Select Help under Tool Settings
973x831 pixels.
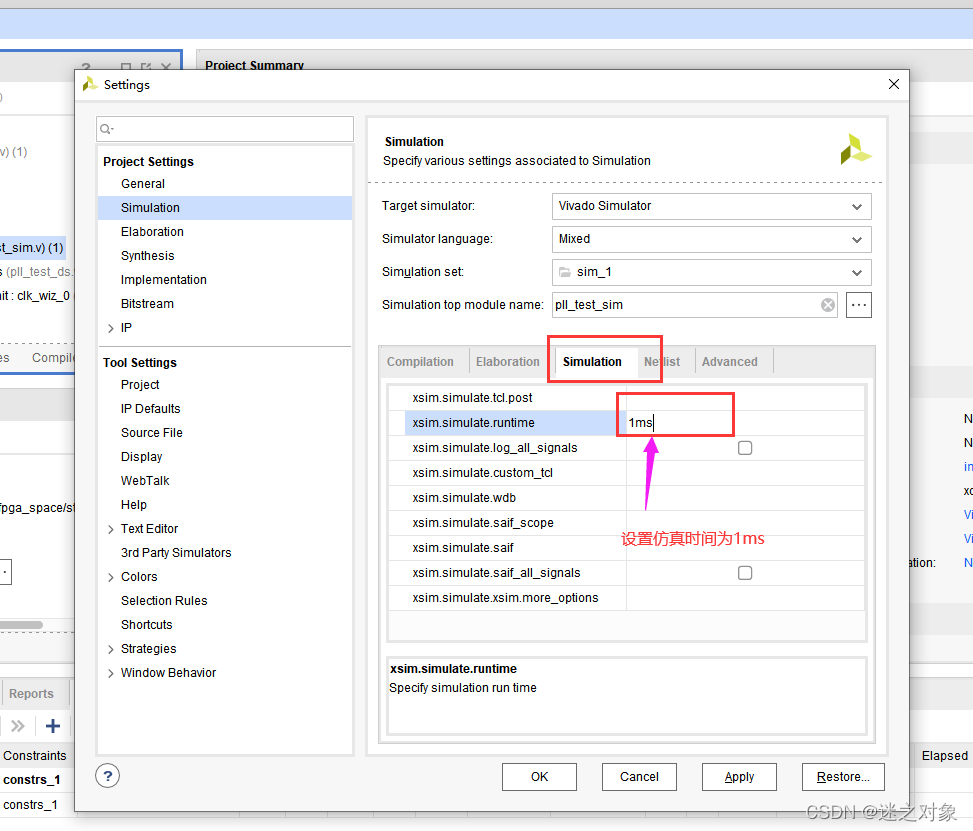coord(134,505)
